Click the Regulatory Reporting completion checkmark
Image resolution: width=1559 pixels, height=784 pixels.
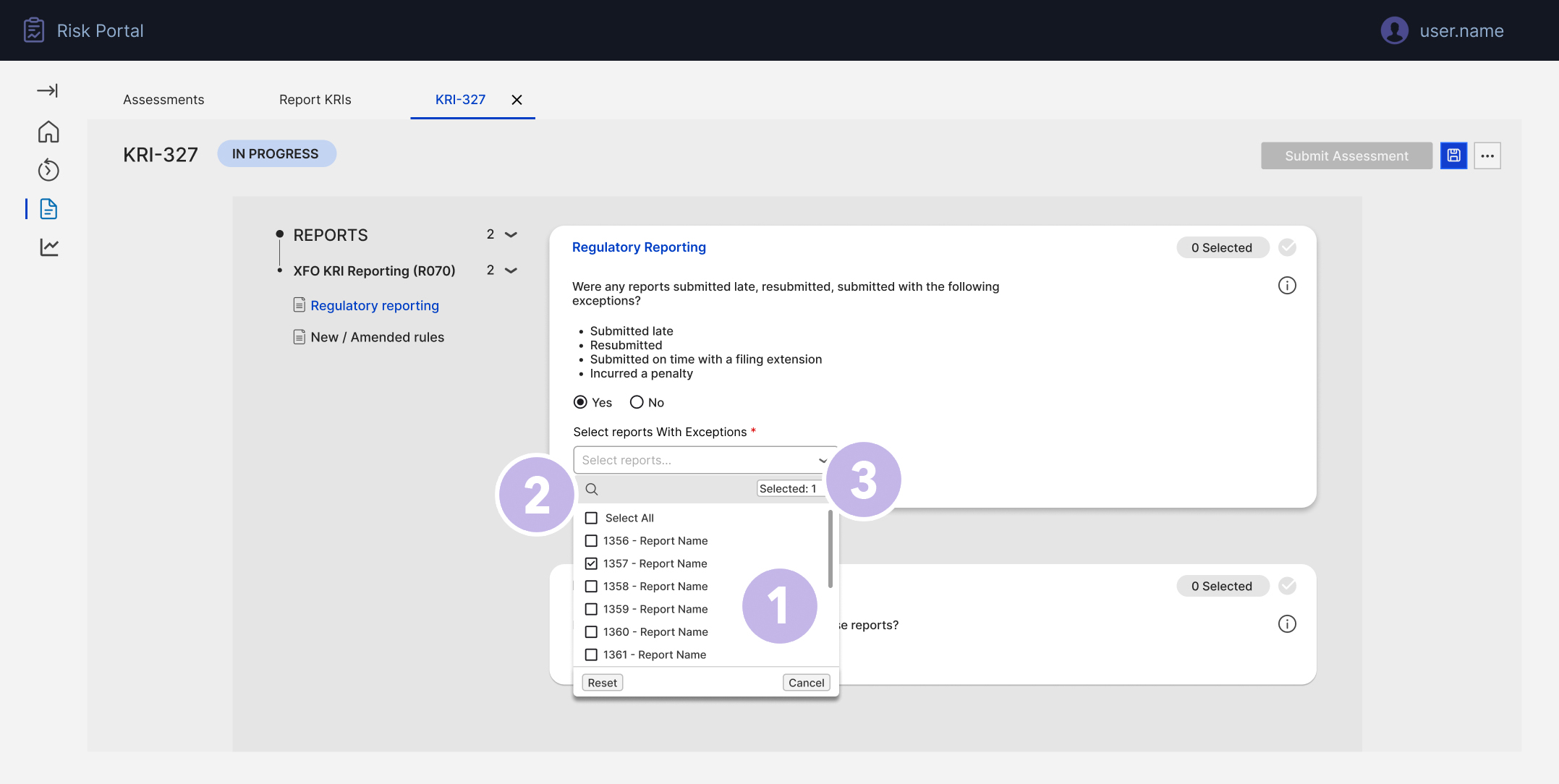pyautogui.click(x=1287, y=247)
